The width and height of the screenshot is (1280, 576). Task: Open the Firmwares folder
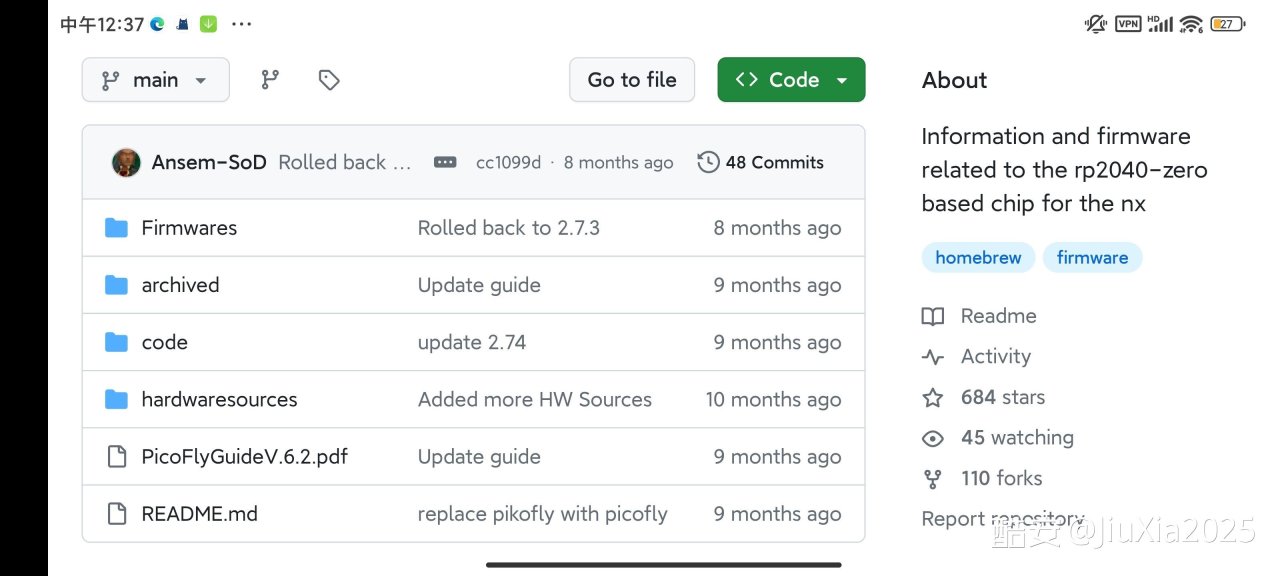[189, 228]
